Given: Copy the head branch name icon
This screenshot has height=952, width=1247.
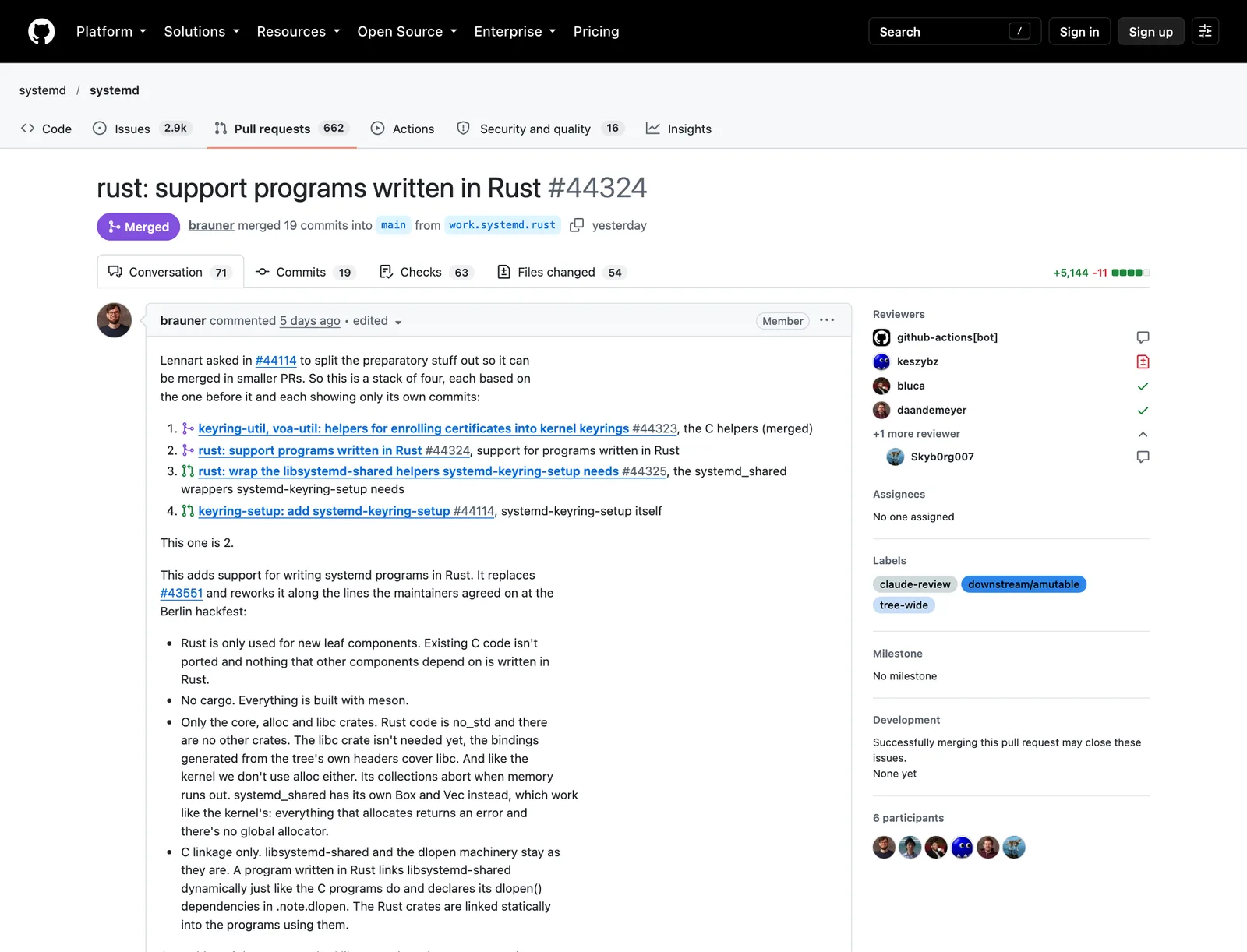Looking at the screenshot, I should (x=577, y=225).
